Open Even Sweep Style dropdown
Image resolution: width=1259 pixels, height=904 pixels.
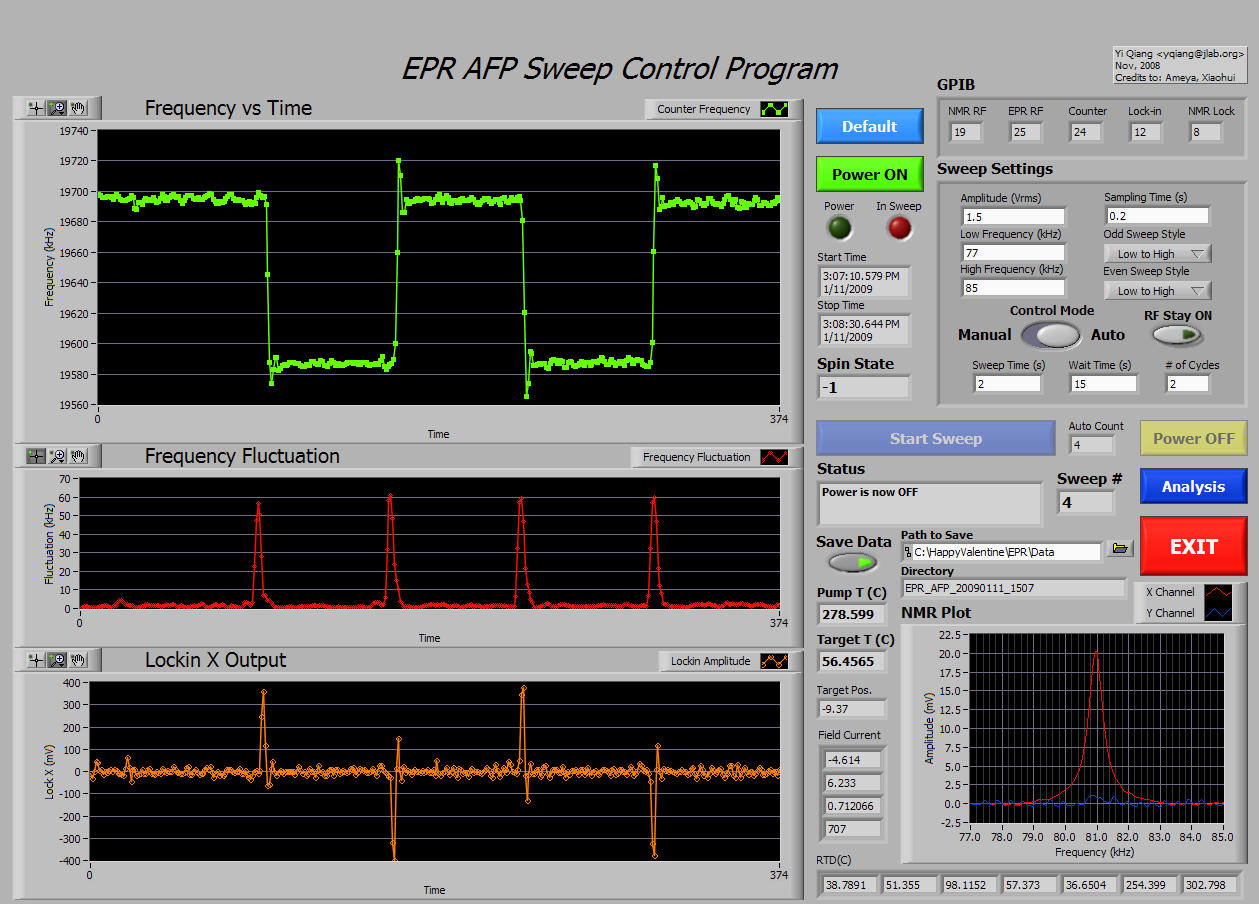(1157, 291)
